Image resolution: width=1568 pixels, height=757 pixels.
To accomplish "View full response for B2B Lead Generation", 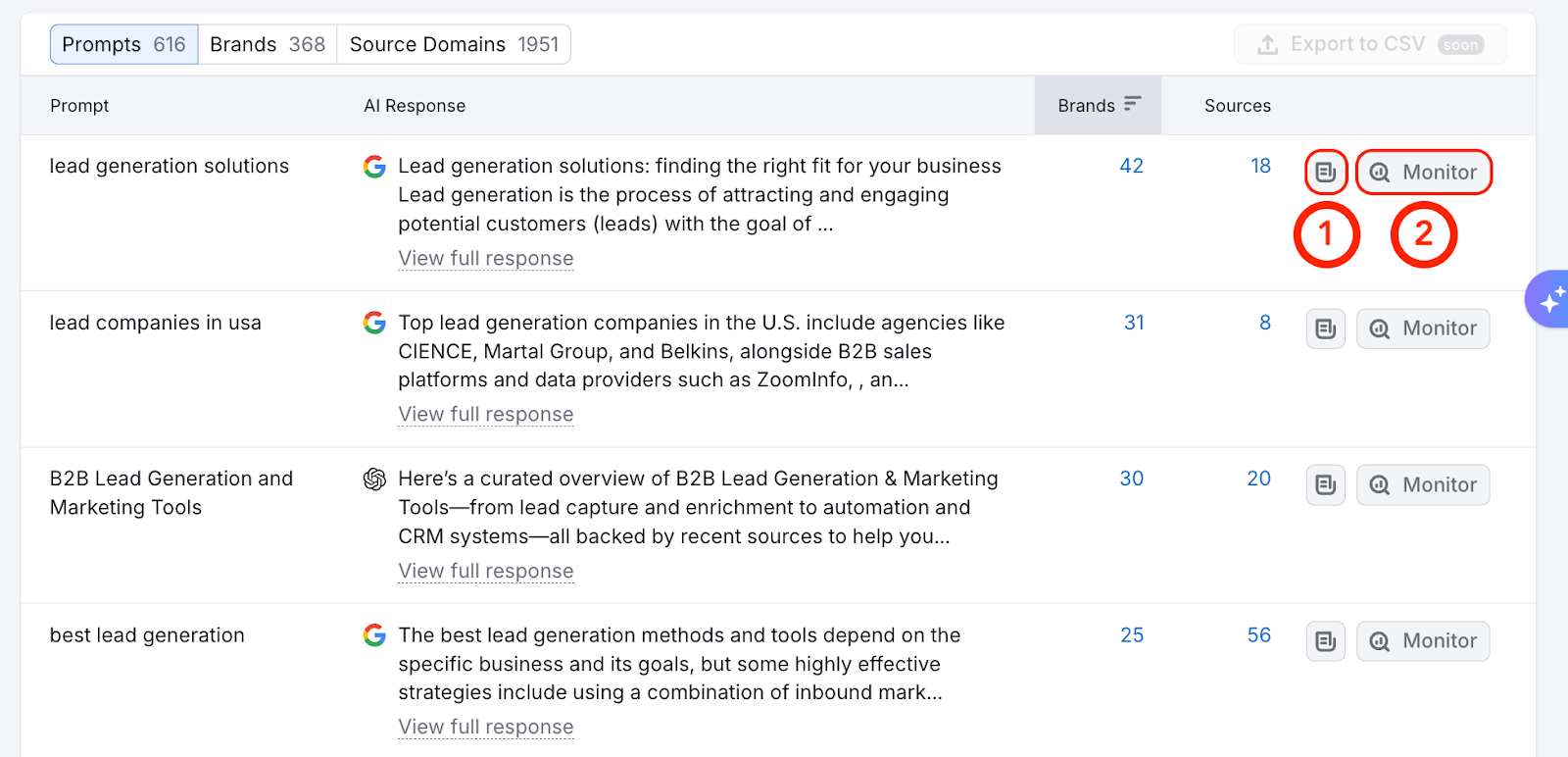I will click(485, 572).
